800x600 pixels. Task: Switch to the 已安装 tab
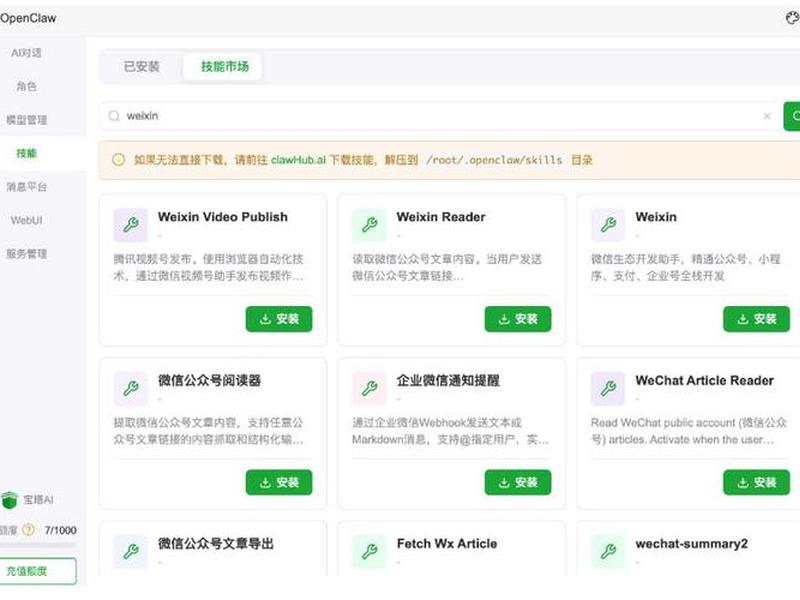click(141, 67)
